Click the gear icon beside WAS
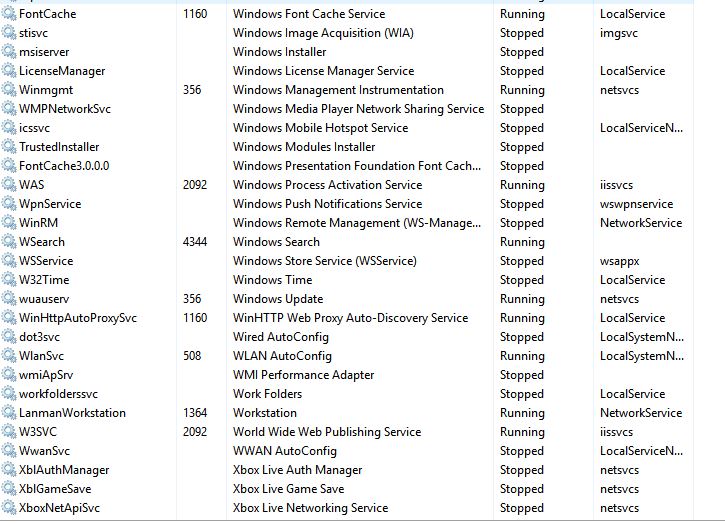Screen dimensions: 725x525 coord(9,185)
